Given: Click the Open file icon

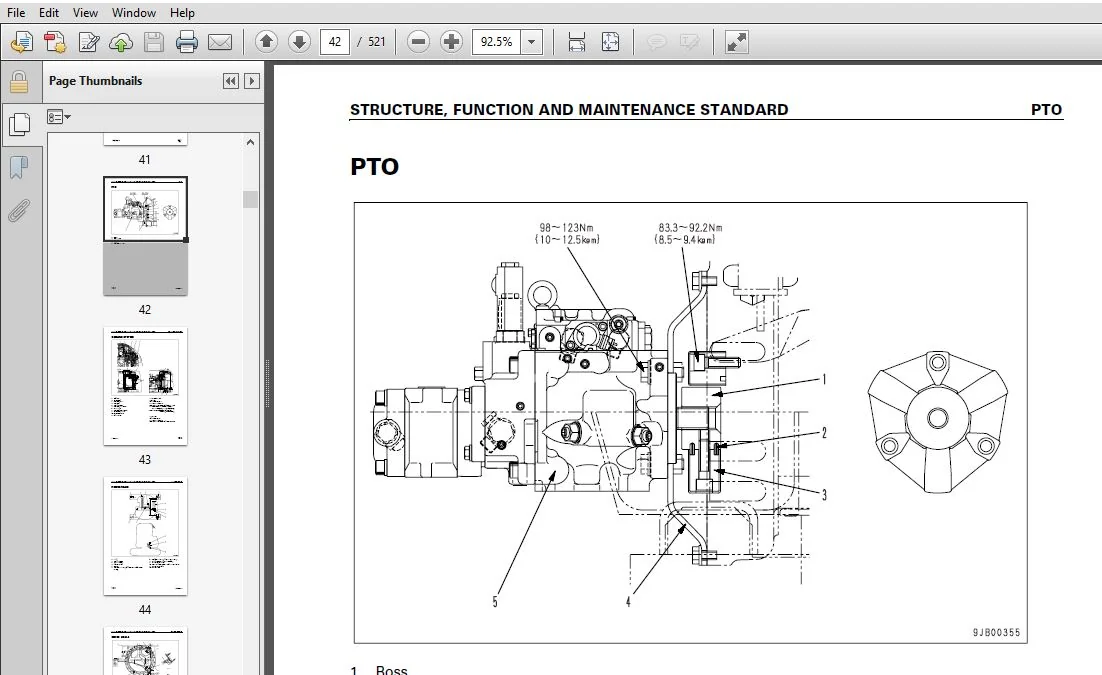Looking at the screenshot, I should pos(22,42).
